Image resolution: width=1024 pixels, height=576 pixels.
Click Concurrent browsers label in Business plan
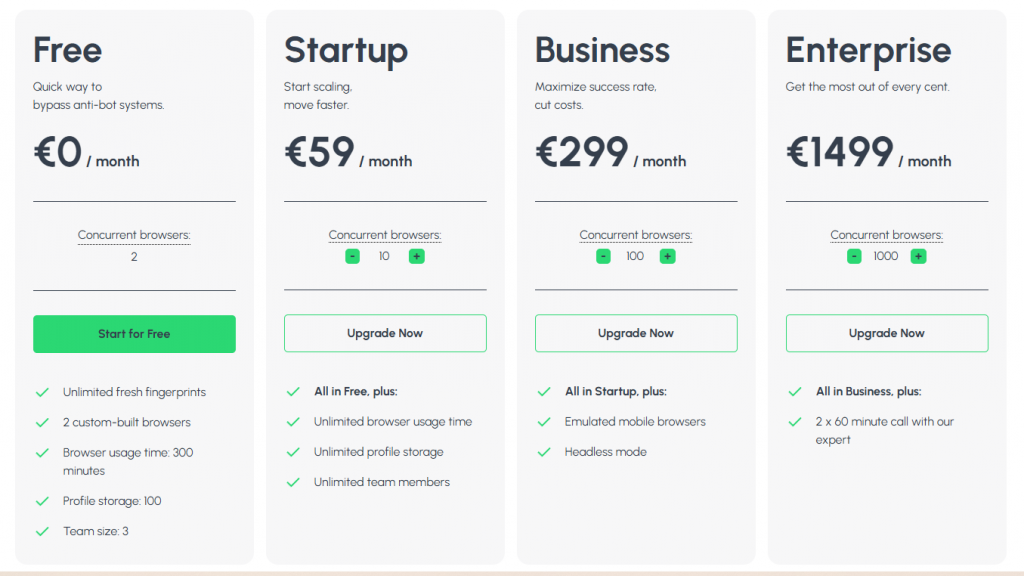pos(636,236)
